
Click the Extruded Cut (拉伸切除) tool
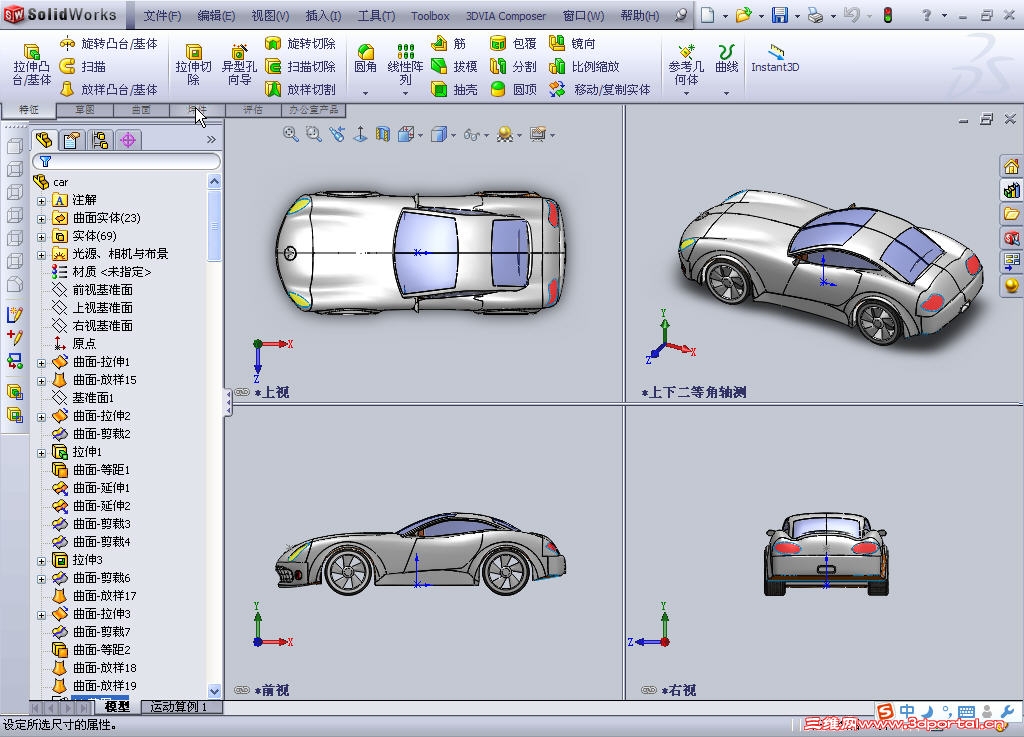[193, 65]
